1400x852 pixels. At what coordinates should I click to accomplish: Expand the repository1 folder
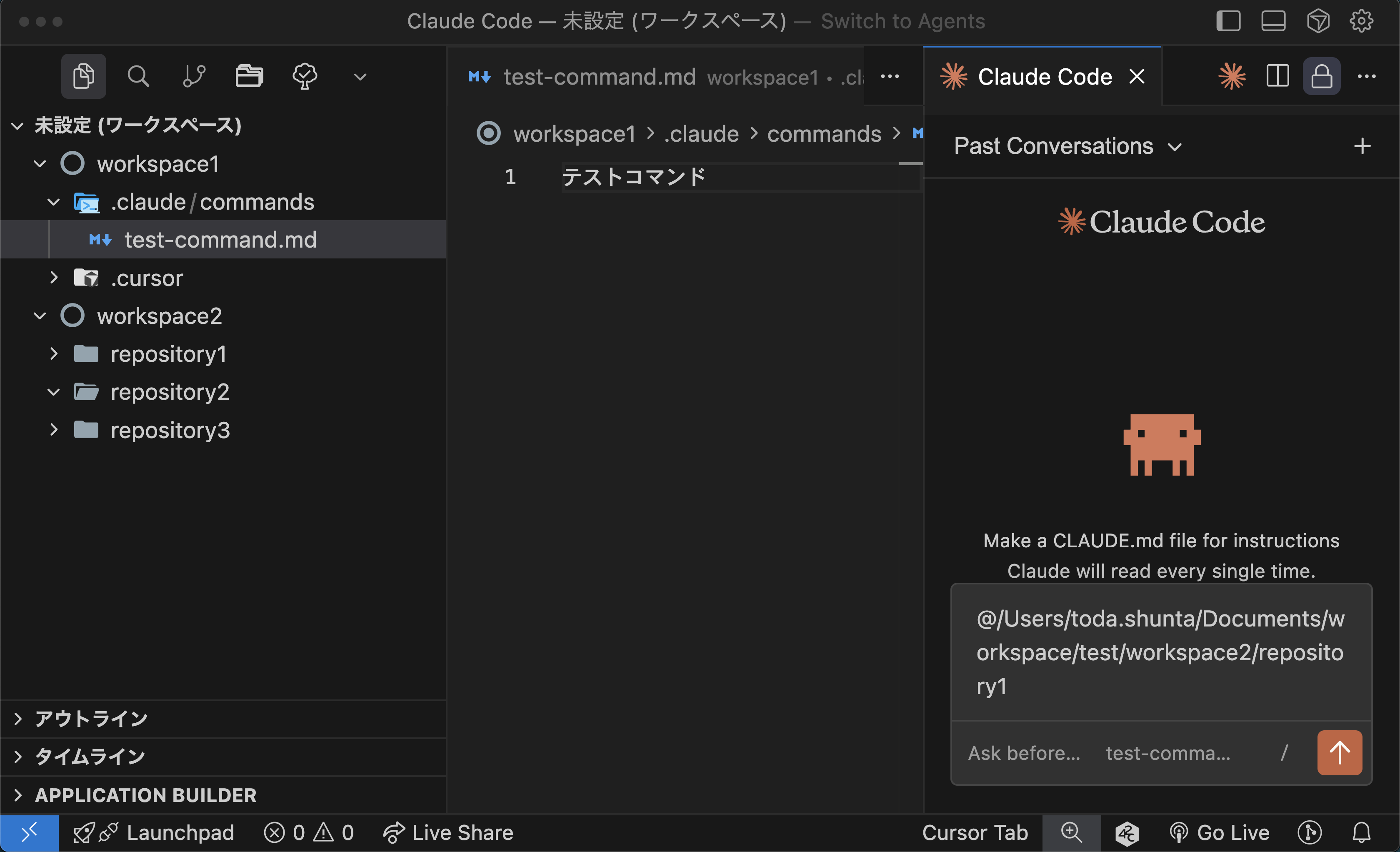click(168, 353)
